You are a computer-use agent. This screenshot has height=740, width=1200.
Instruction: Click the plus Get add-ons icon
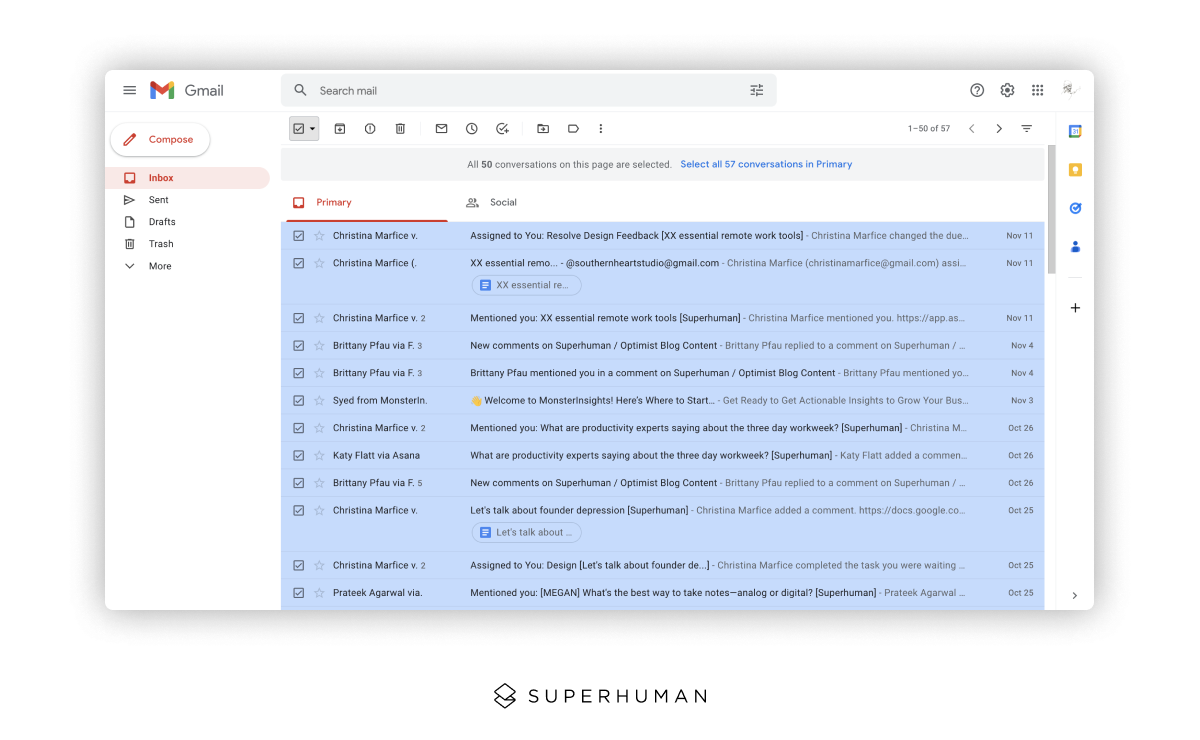(1075, 308)
